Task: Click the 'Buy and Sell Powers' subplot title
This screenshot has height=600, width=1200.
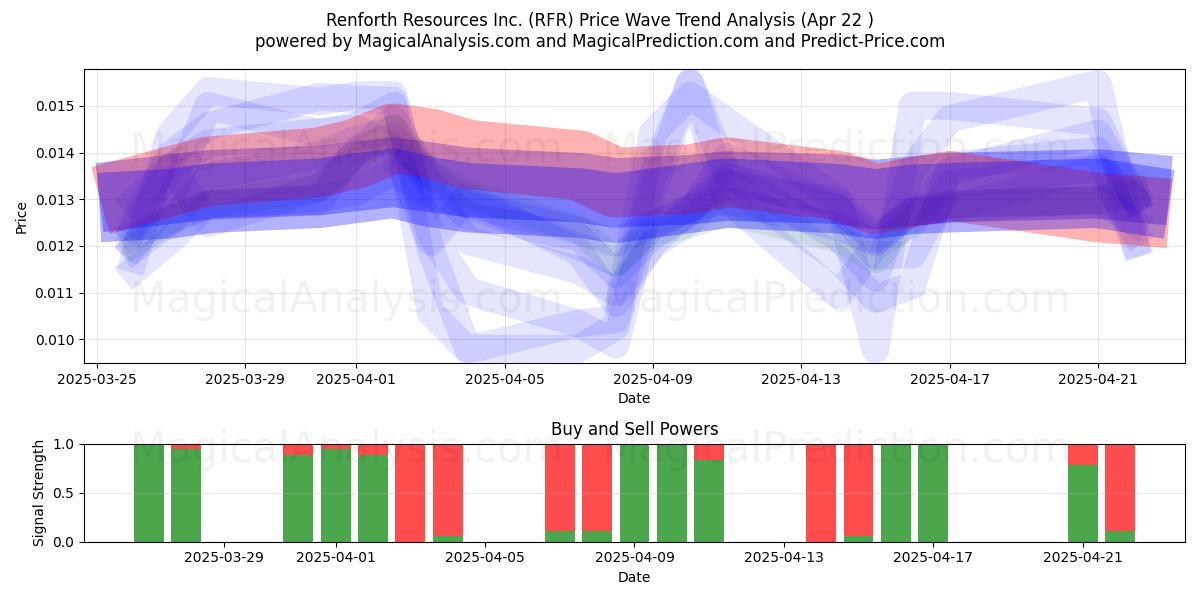Action: (x=634, y=429)
